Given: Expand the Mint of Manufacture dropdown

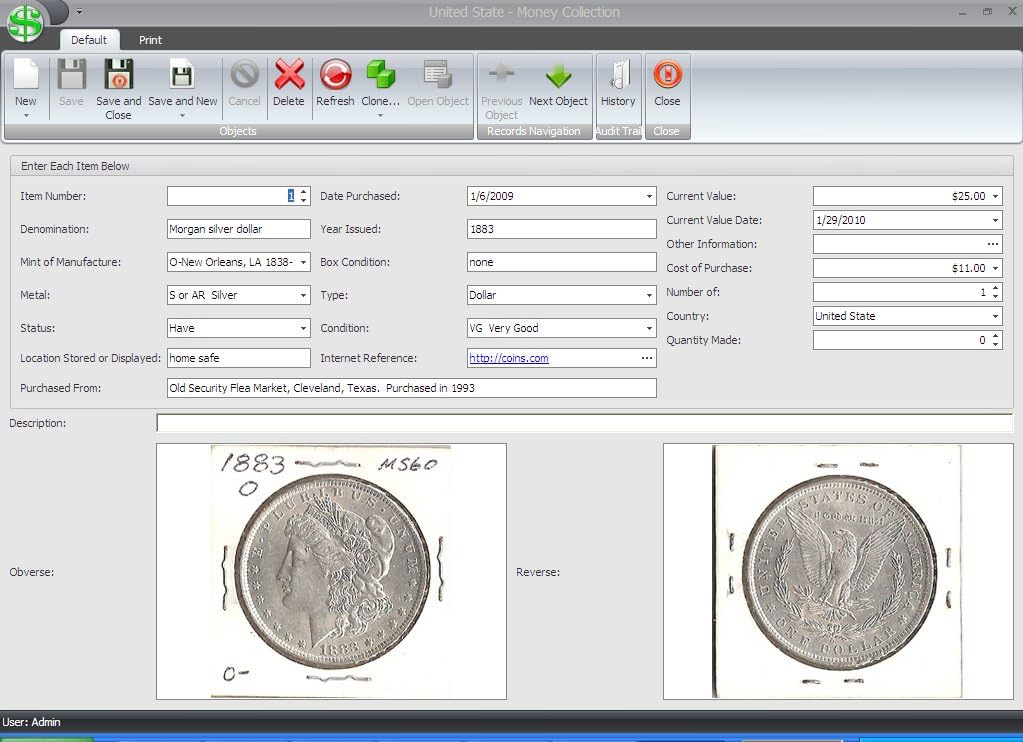Looking at the screenshot, I should click(x=304, y=262).
